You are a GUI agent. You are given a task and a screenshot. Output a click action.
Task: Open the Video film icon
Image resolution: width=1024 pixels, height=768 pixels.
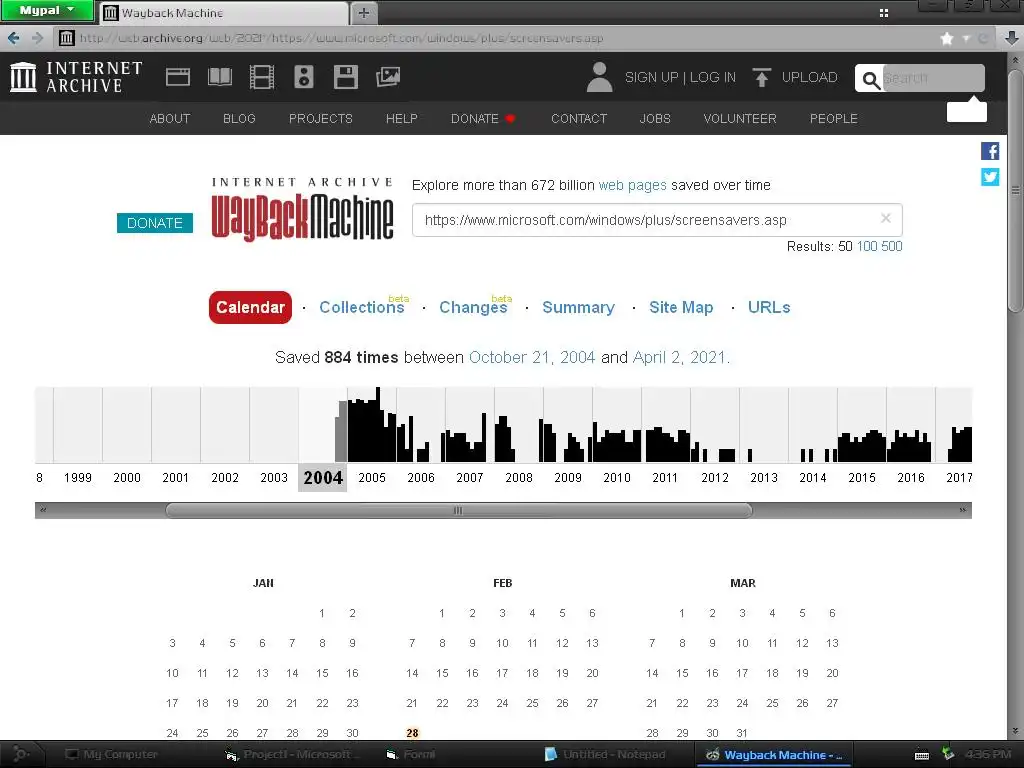click(x=262, y=77)
